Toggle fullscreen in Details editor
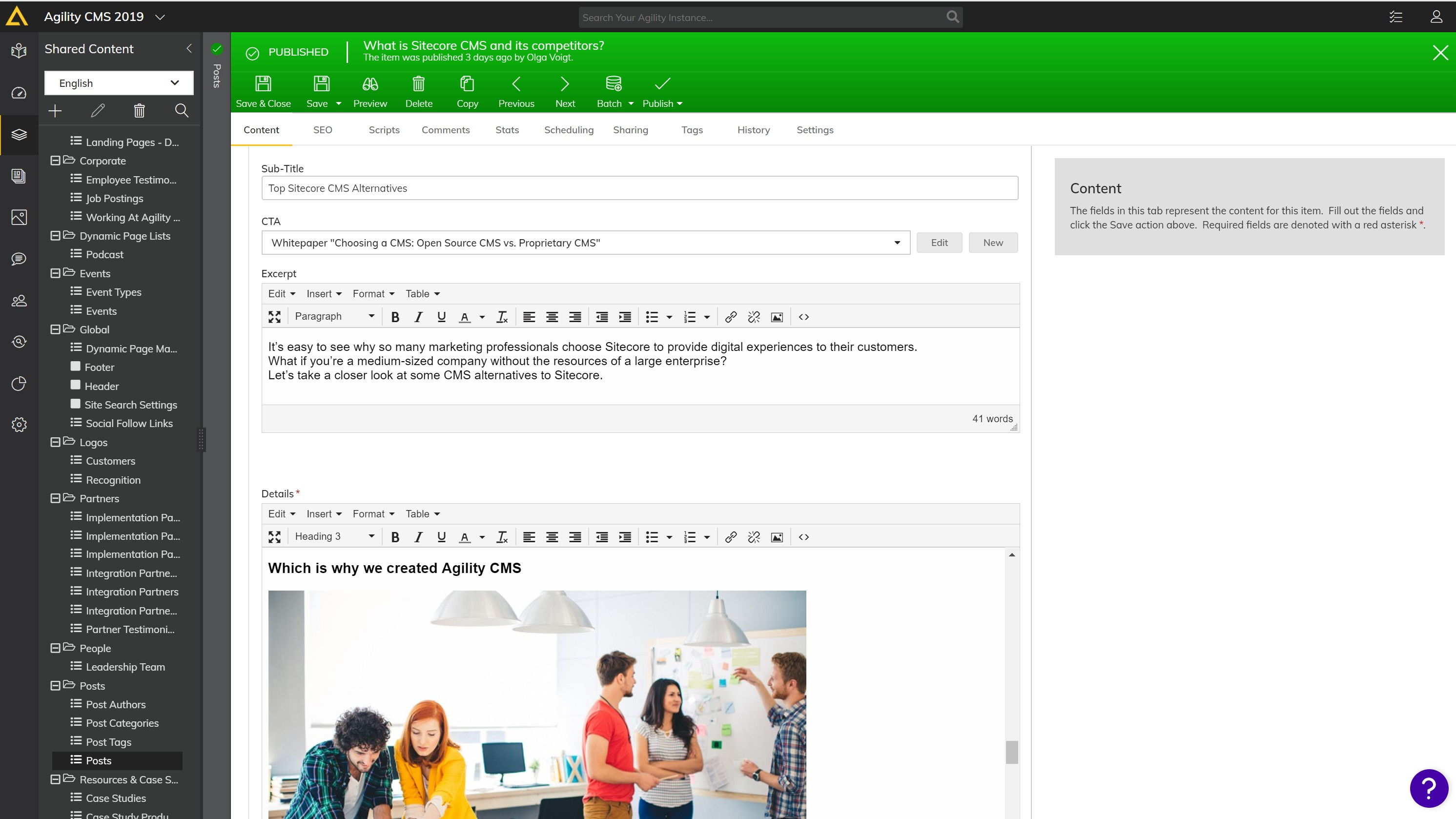This screenshot has width=1456, height=819. click(x=274, y=537)
